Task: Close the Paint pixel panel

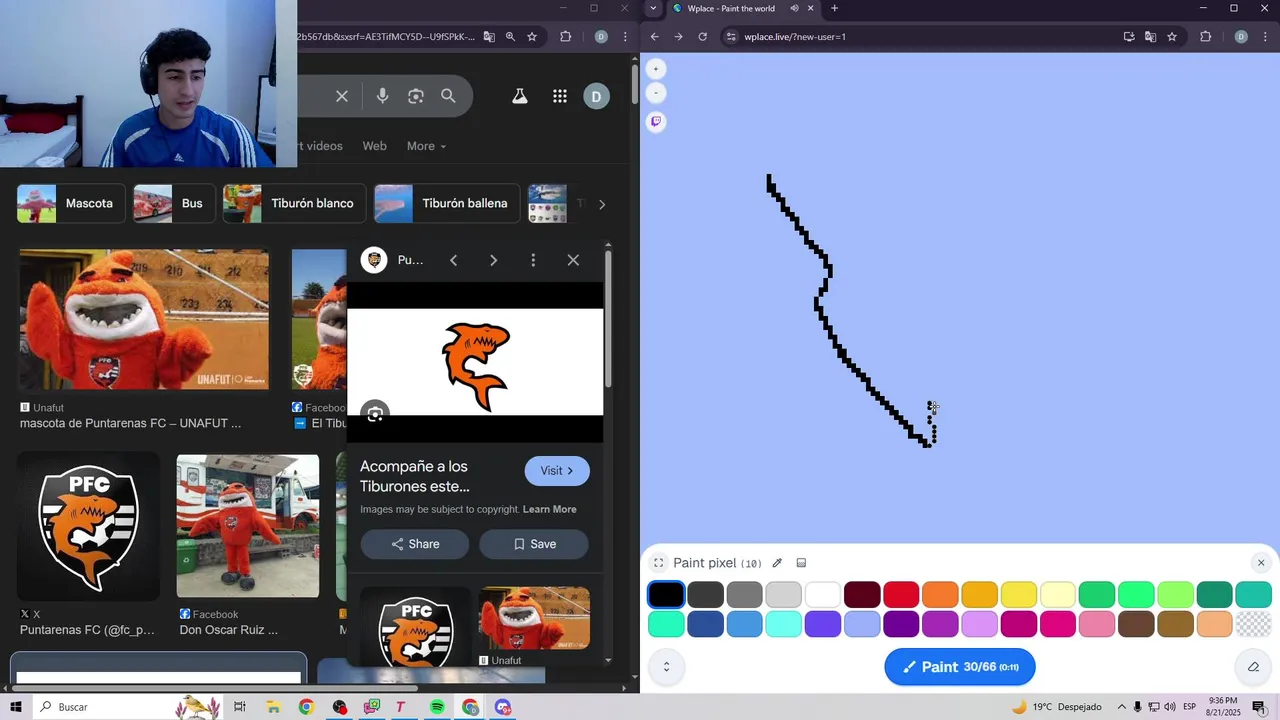Action: [x=1261, y=563]
